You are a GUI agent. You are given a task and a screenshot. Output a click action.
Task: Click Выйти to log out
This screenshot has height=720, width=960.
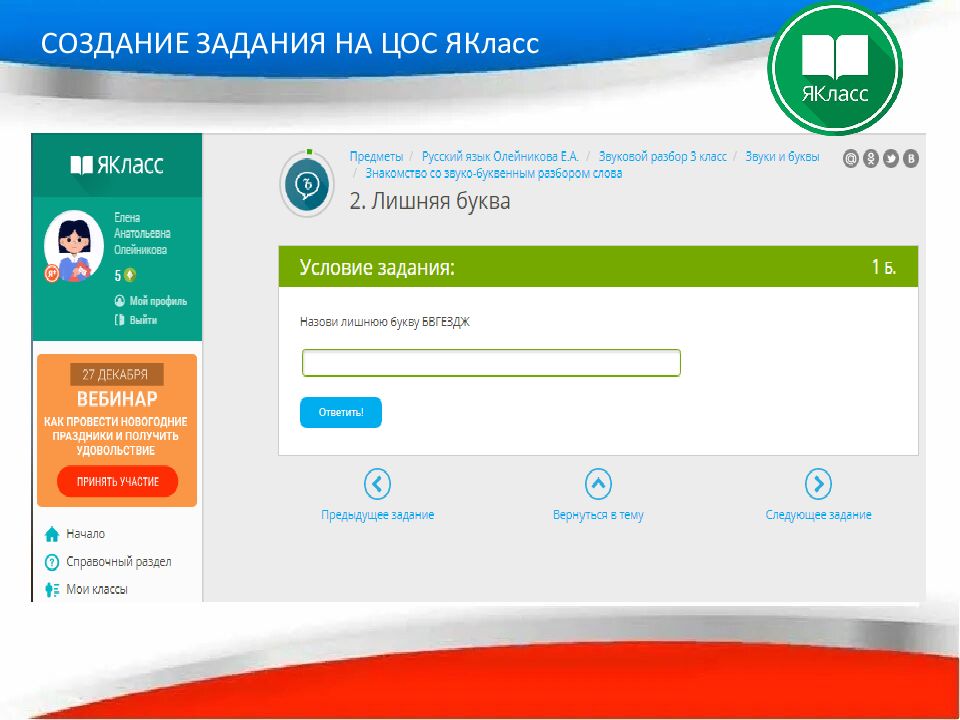click(143, 320)
